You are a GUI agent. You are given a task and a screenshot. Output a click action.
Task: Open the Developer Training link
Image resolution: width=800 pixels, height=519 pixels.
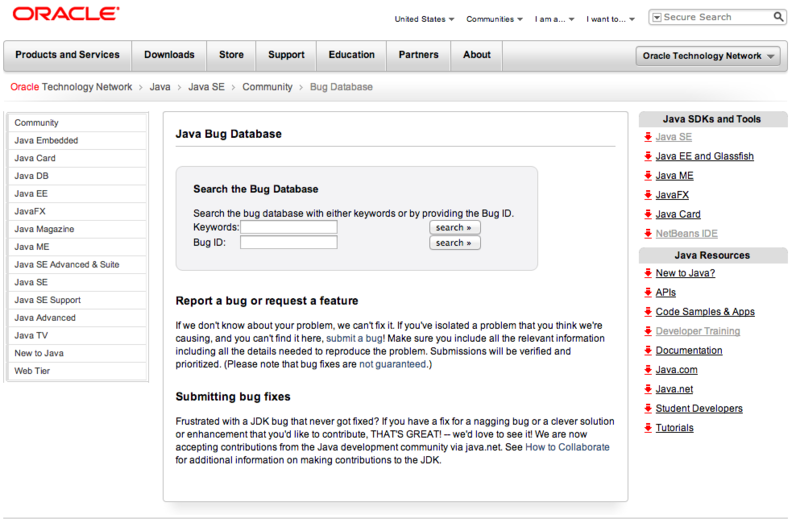click(x=698, y=331)
